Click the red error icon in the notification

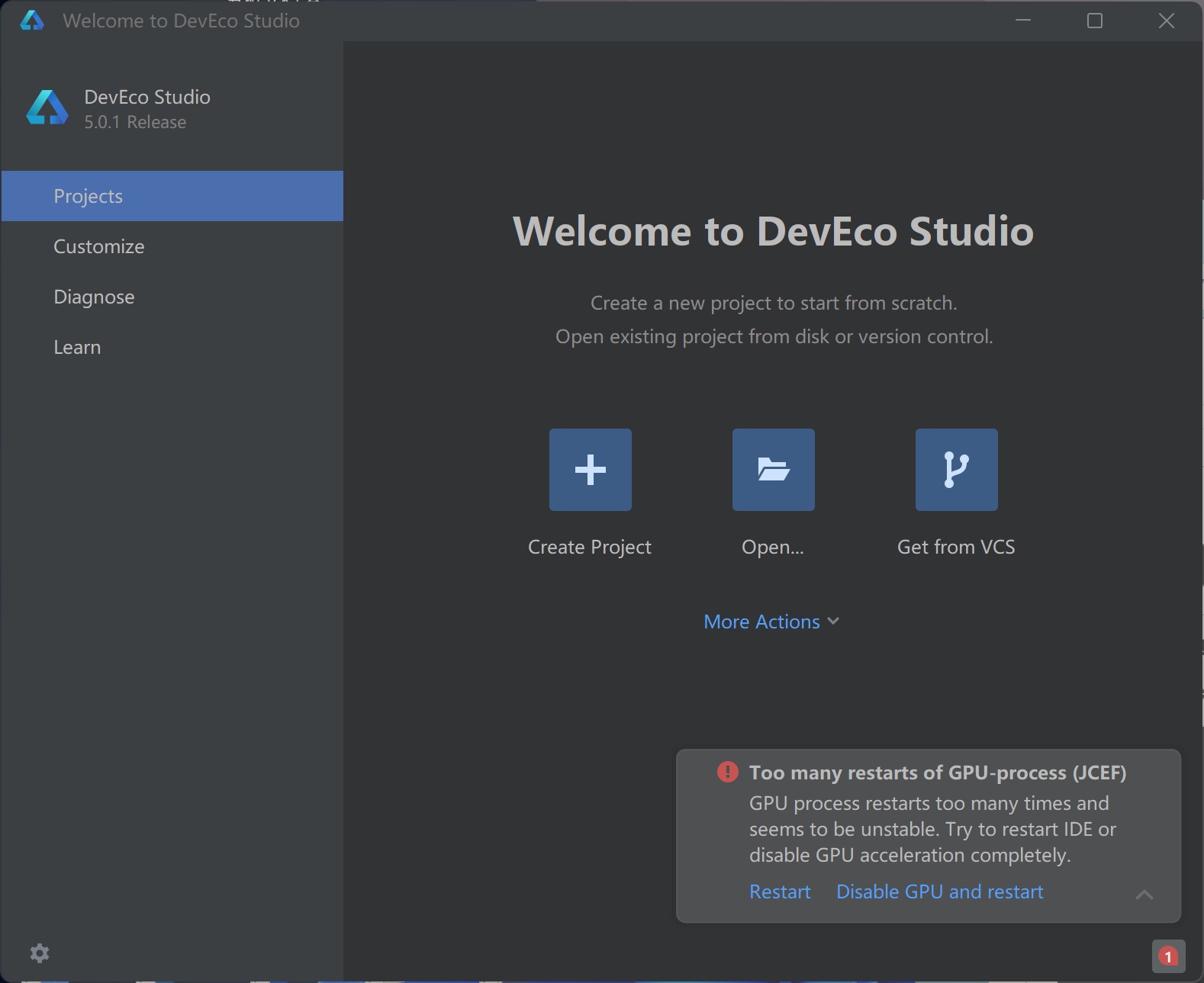click(728, 772)
